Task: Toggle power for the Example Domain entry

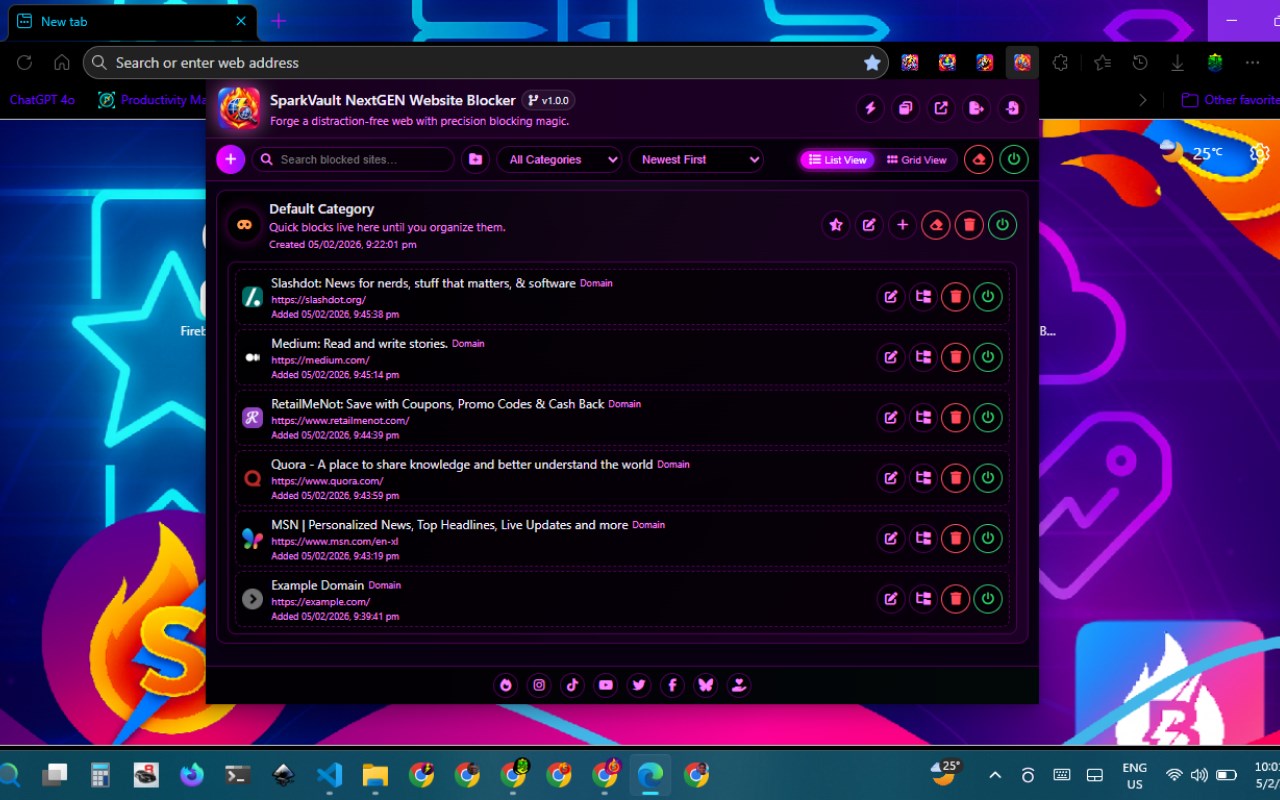Action: [x=988, y=599]
